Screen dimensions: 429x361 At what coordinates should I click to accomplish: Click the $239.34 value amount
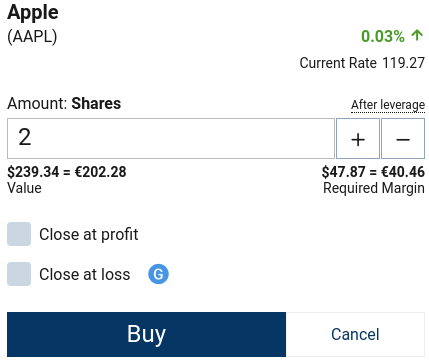pyautogui.click(x=33, y=172)
